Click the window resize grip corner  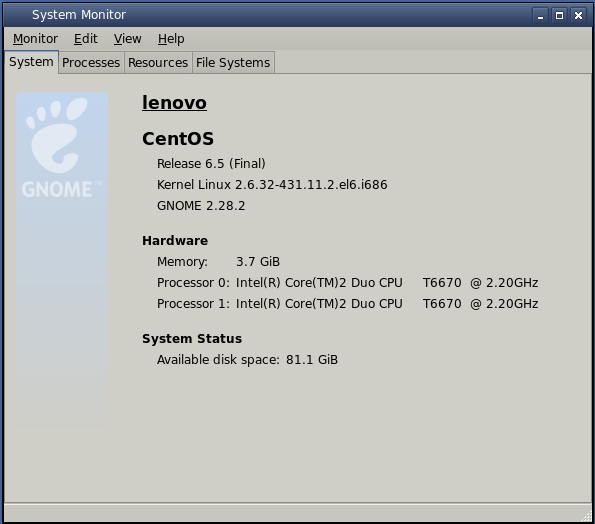coord(586,515)
